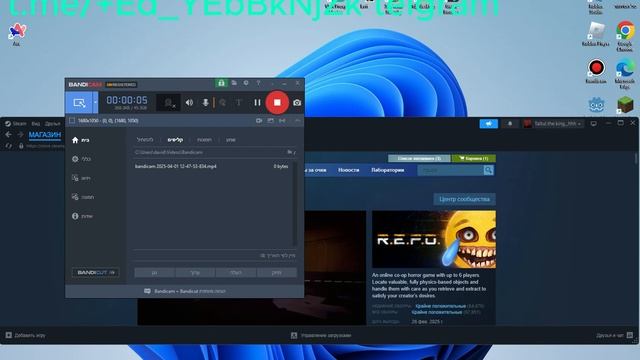Go back with the Steam back arrow
Screen dimensions: 640x360
coord(9,134)
